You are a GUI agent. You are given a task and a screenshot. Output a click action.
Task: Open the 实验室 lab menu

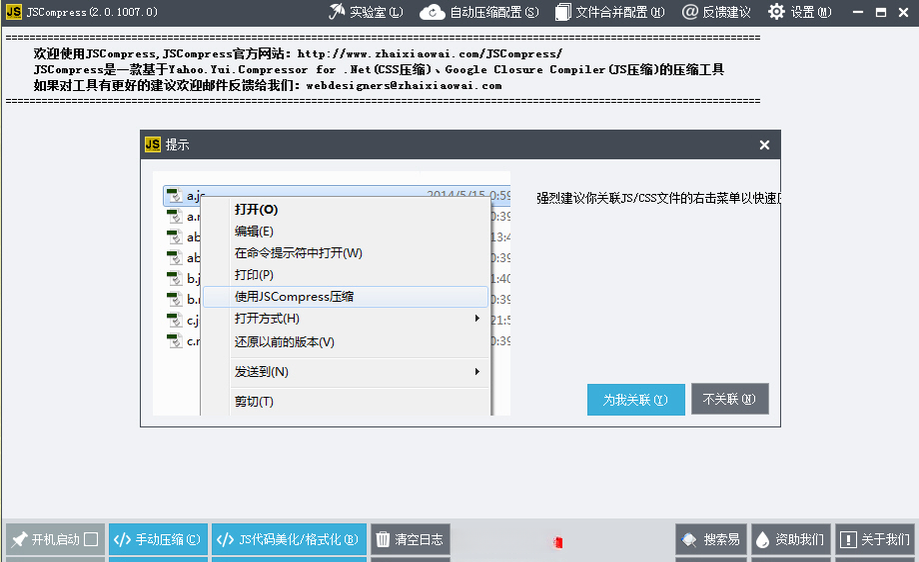pos(366,12)
